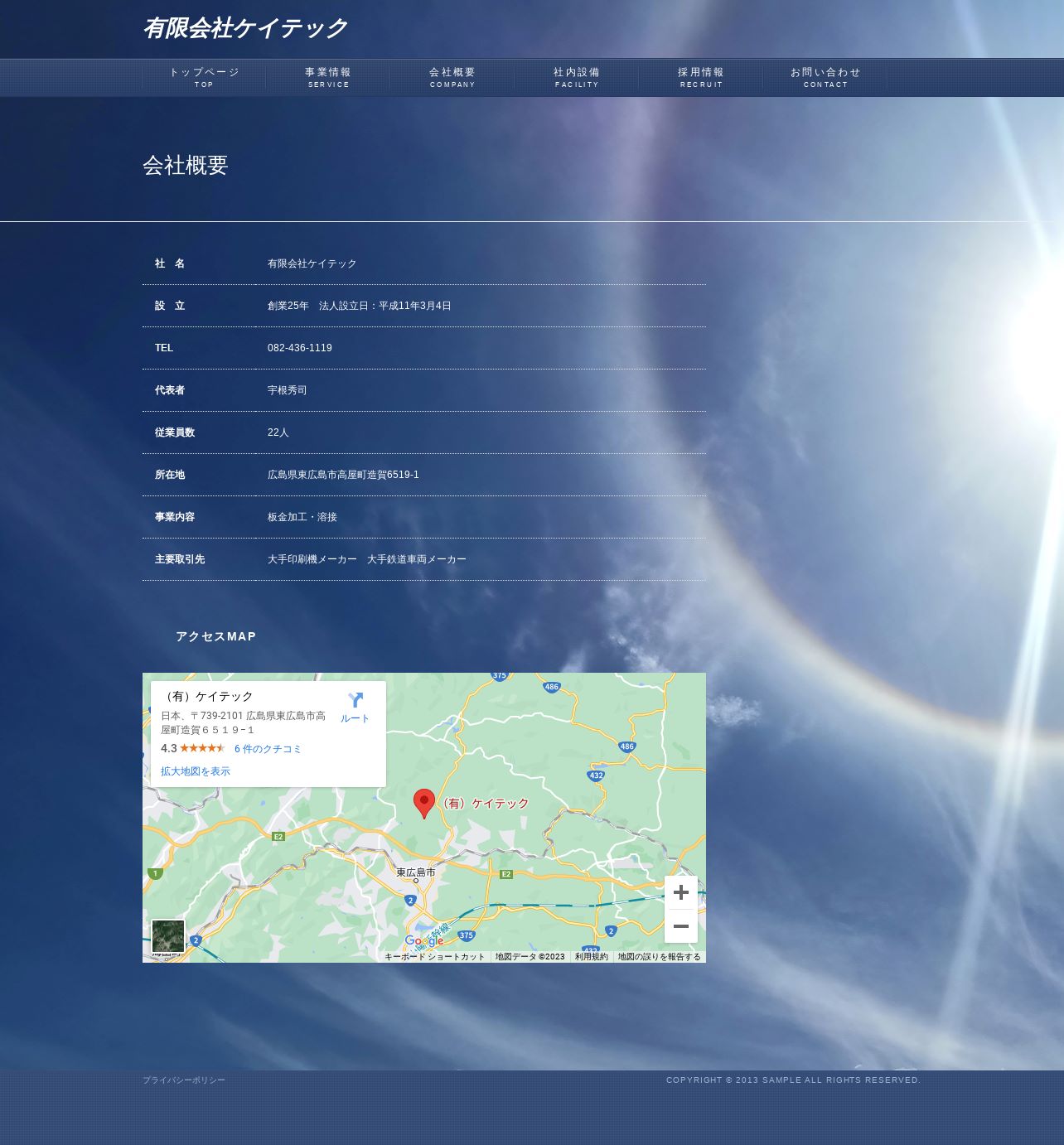The image size is (1064, 1145).
Task: Click the star rating in map card
Action: tap(202, 748)
